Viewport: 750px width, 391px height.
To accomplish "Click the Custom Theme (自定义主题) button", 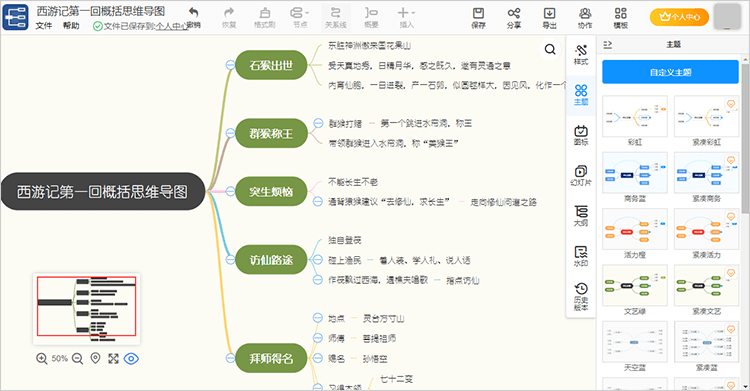I will [x=670, y=72].
